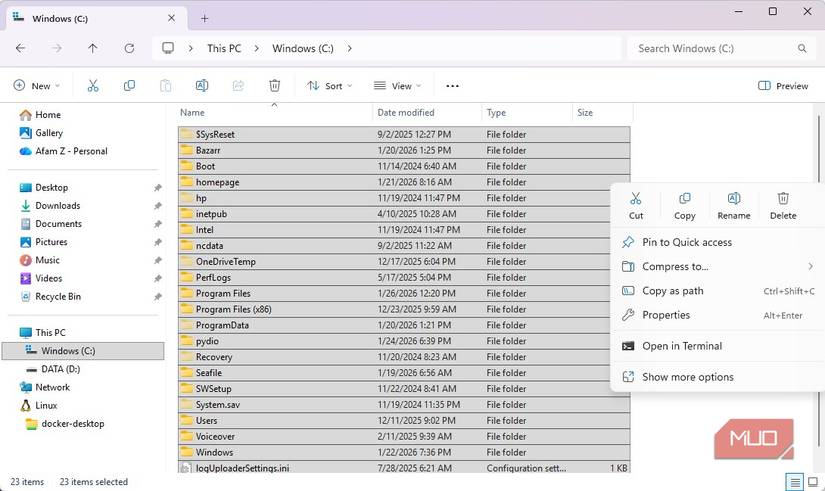Click the Paste icon in the toolbar
Image resolution: width=825 pixels, height=491 pixels.
(x=165, y=86)
